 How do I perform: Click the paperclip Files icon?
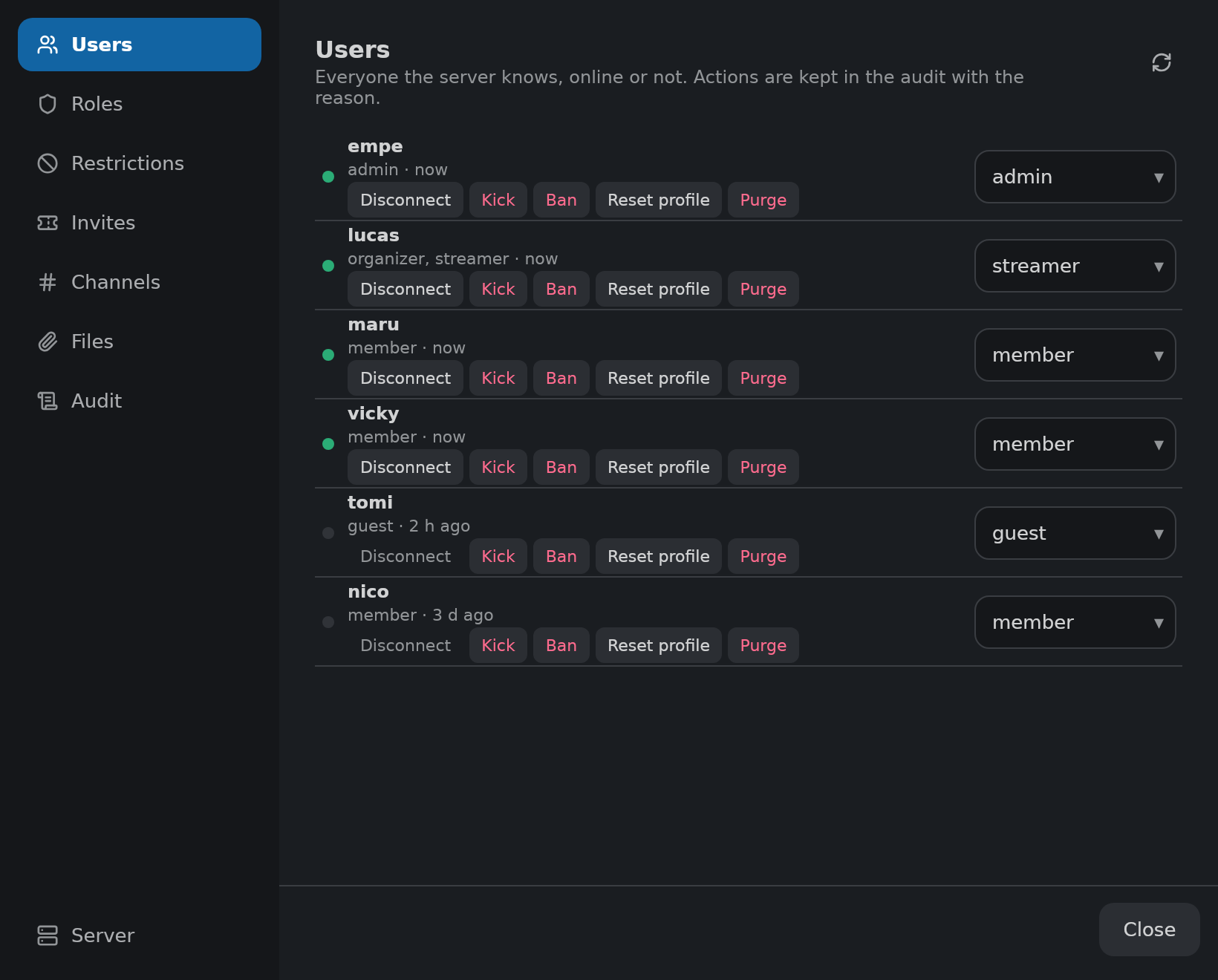pos(48,342)
